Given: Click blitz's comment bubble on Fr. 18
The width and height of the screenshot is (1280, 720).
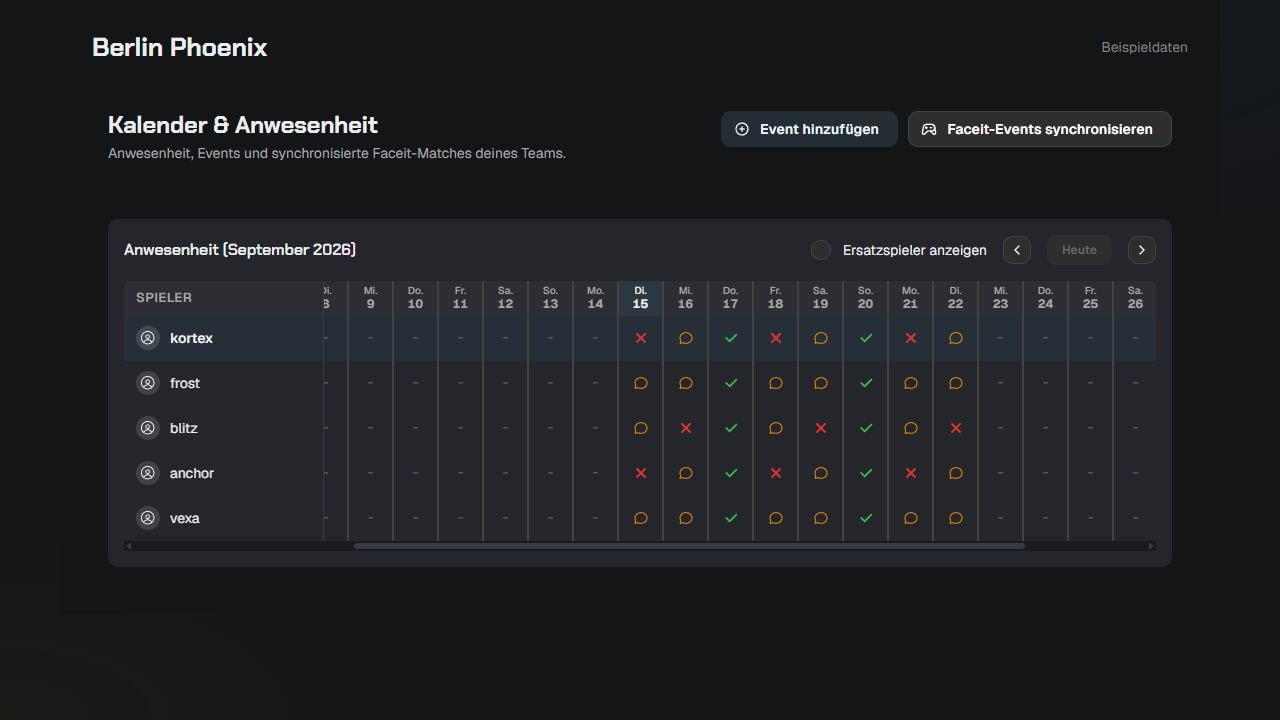Looking at the screenshot, I should [775, 428].
